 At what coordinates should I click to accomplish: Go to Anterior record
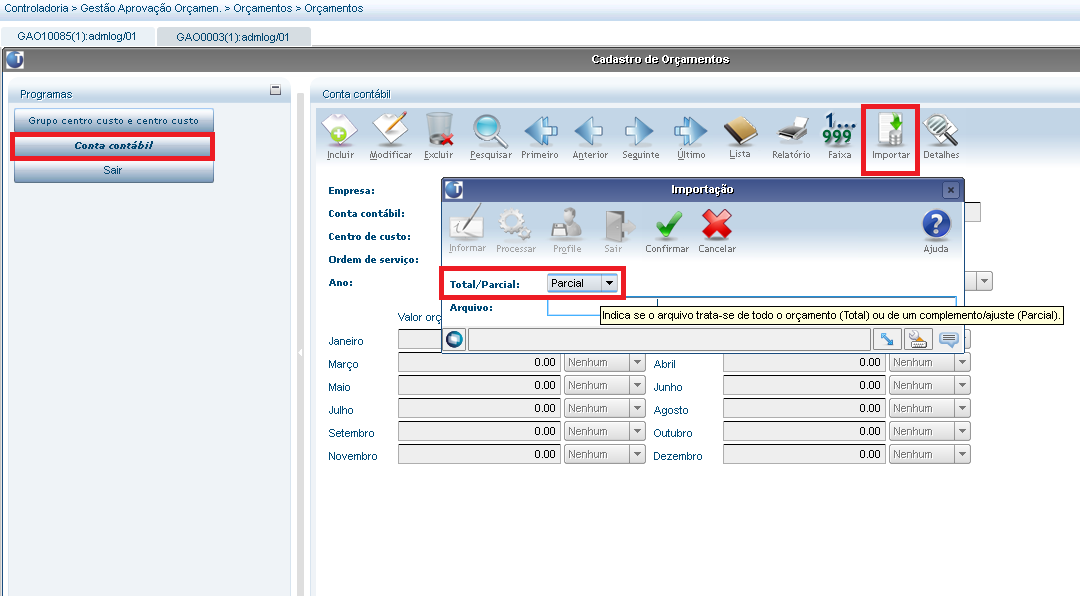pos(590,136)
